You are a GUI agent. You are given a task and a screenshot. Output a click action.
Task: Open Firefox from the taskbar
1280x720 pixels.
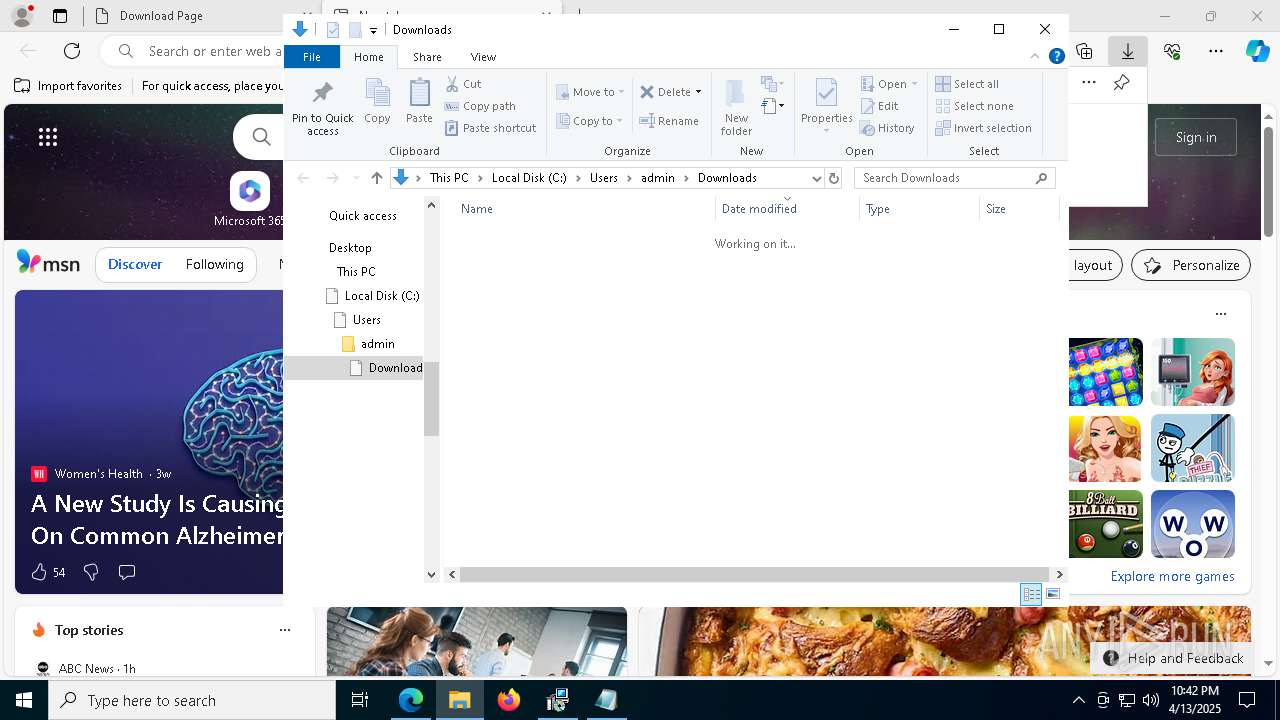click(x=508, y=700)
